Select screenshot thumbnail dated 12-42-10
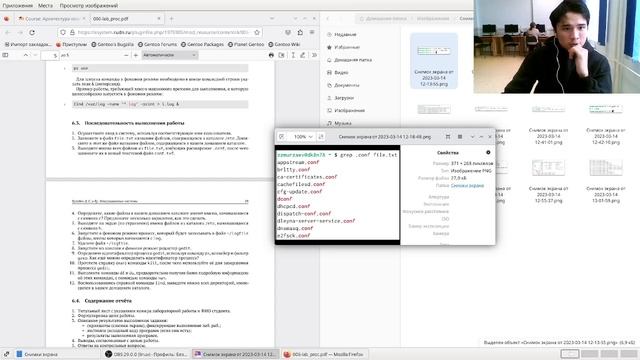 [606, 123]
